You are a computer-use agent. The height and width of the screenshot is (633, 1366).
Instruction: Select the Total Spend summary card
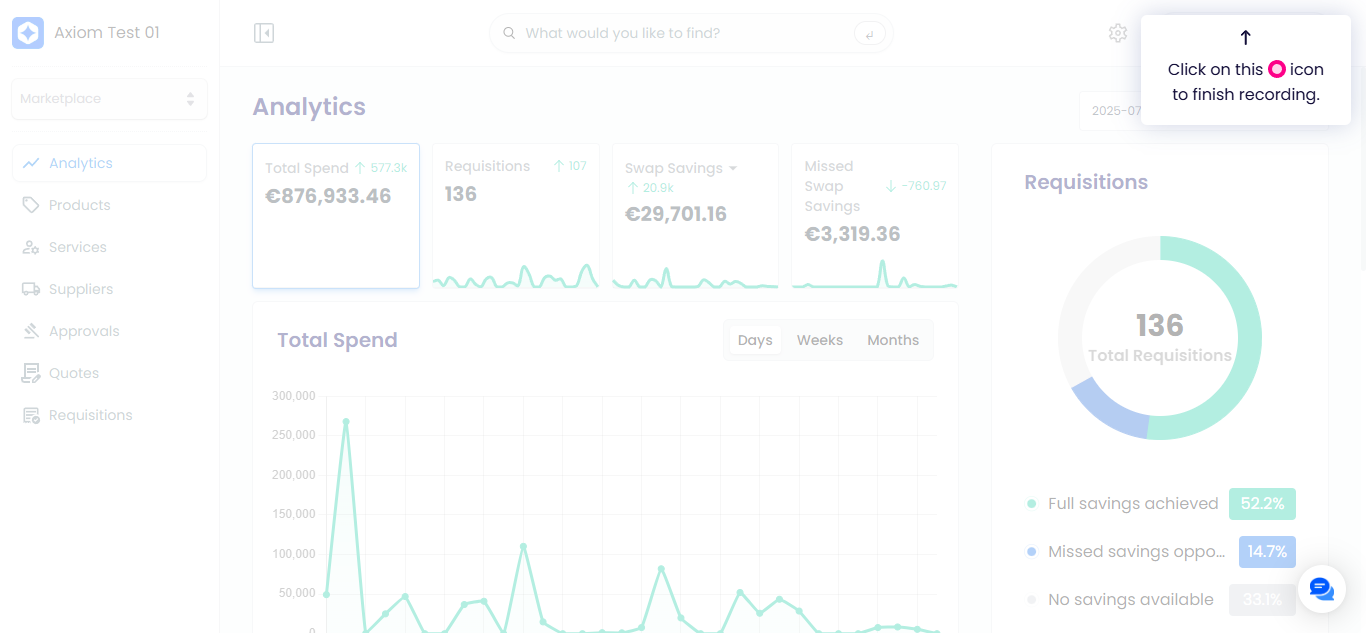(336, 216)
